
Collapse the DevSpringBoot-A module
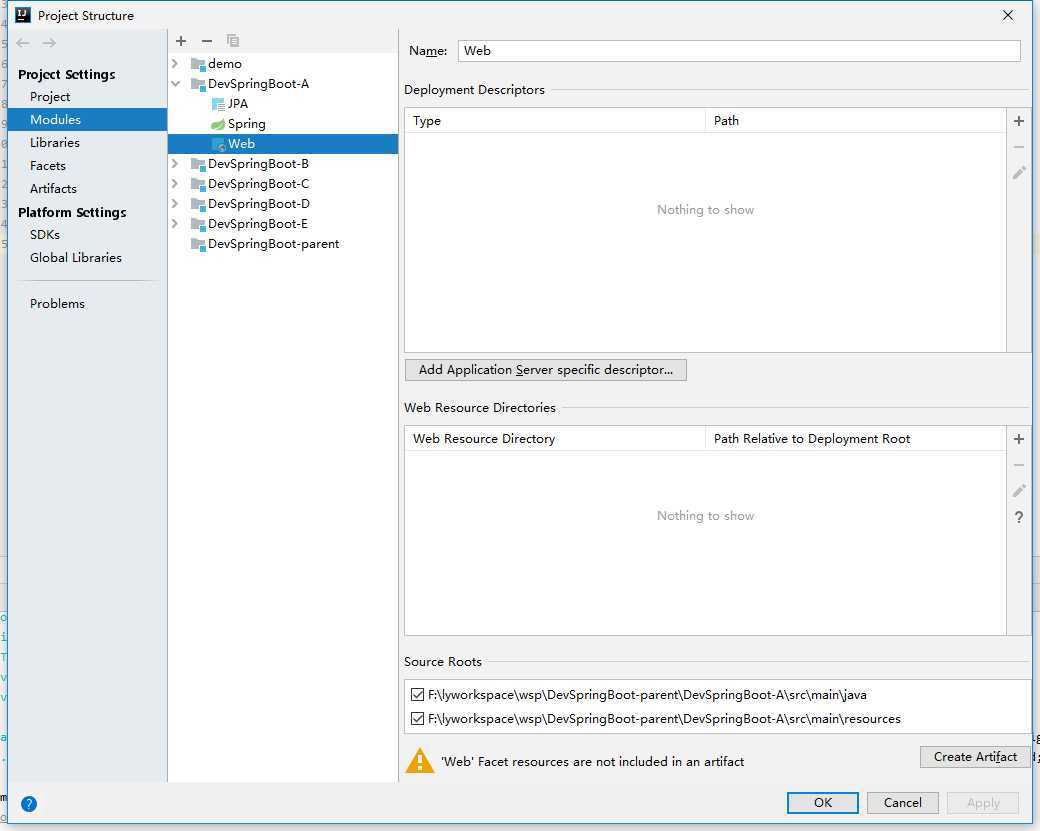(175, 84)
